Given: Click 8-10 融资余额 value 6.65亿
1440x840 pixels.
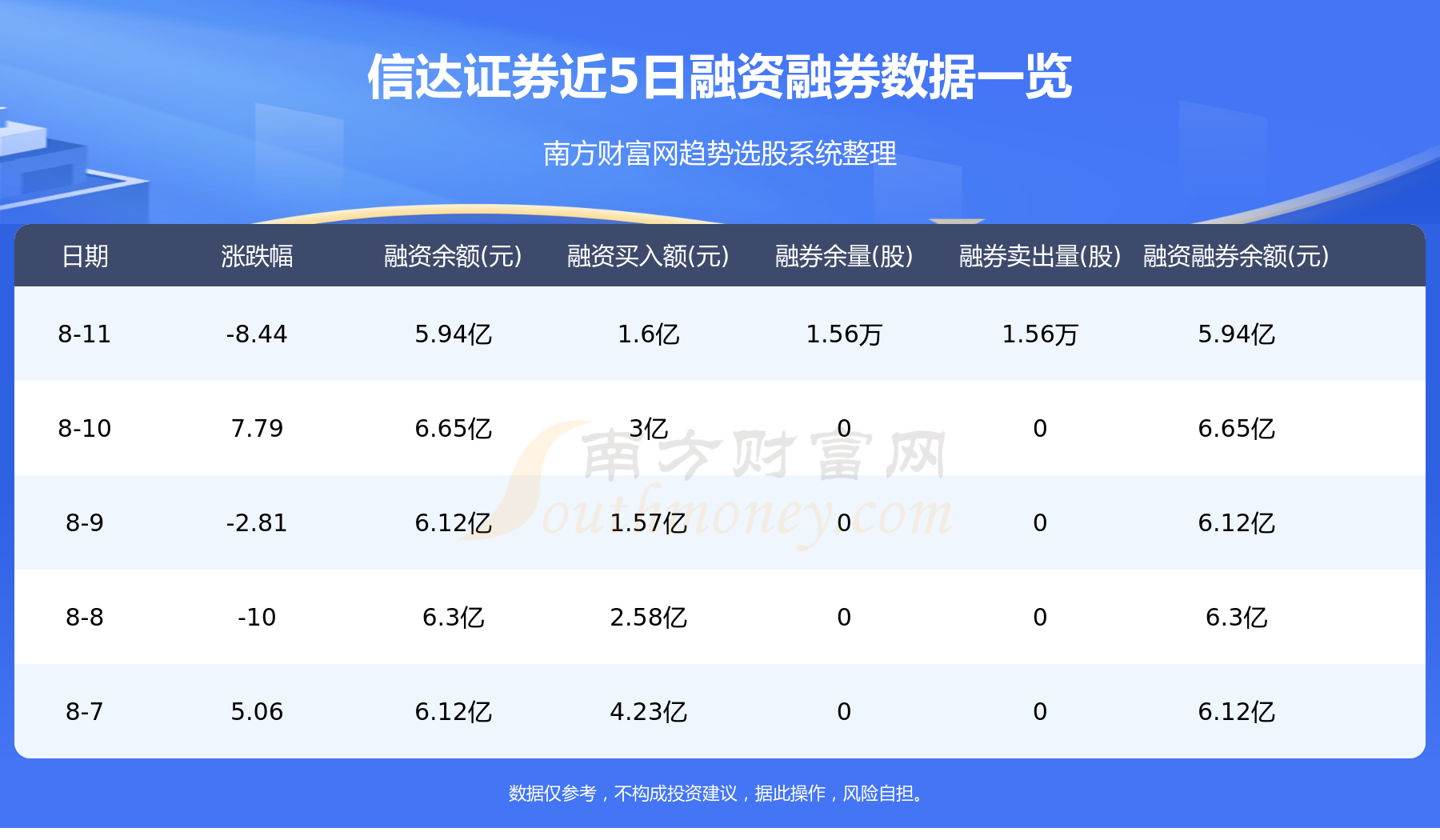Looking at the screenshot, I should pyautogui.click(x=453, y=428).
